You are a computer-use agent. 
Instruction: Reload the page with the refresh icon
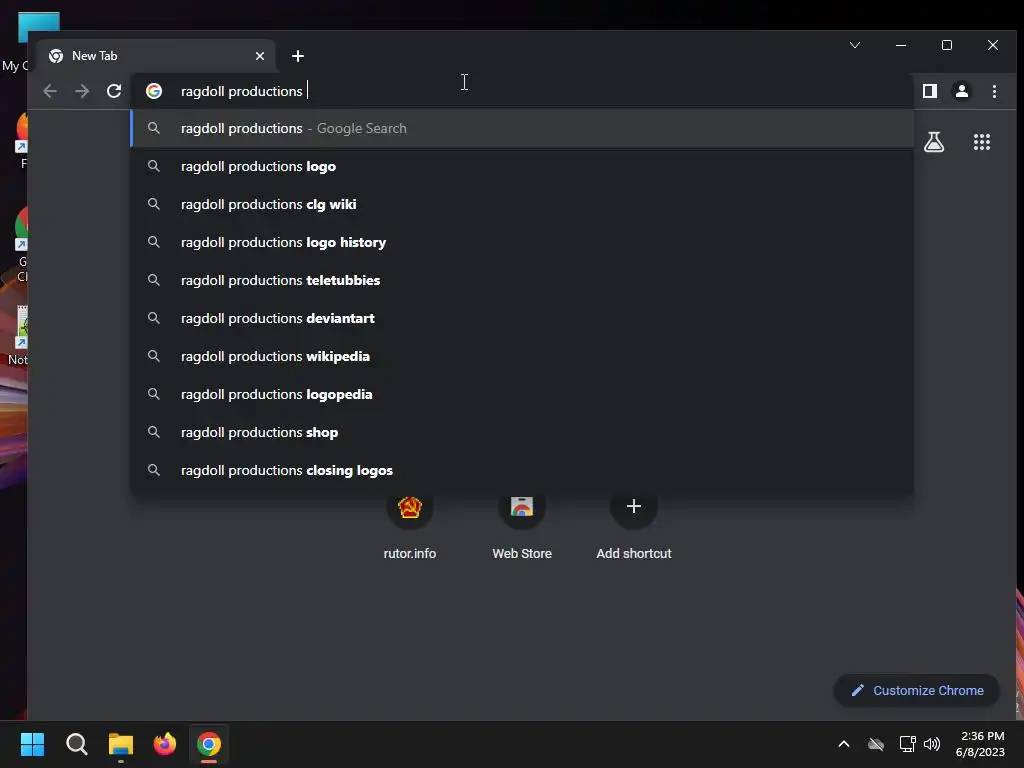coord(114,91)
